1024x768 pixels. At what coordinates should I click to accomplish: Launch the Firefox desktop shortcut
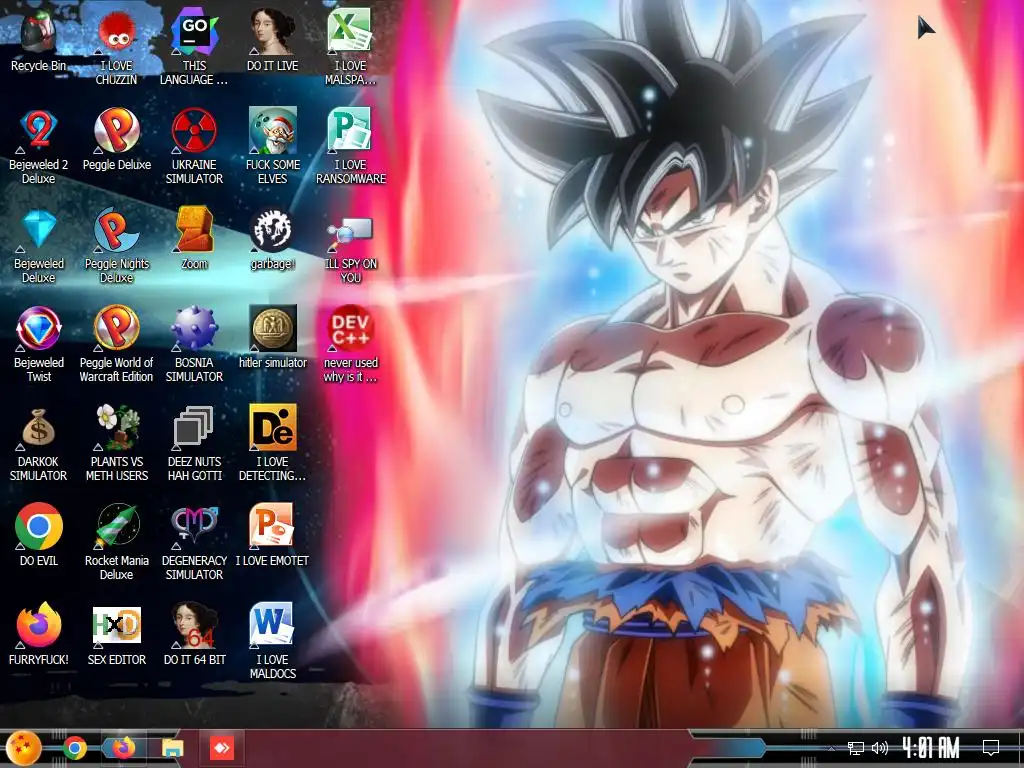[39, 626]
